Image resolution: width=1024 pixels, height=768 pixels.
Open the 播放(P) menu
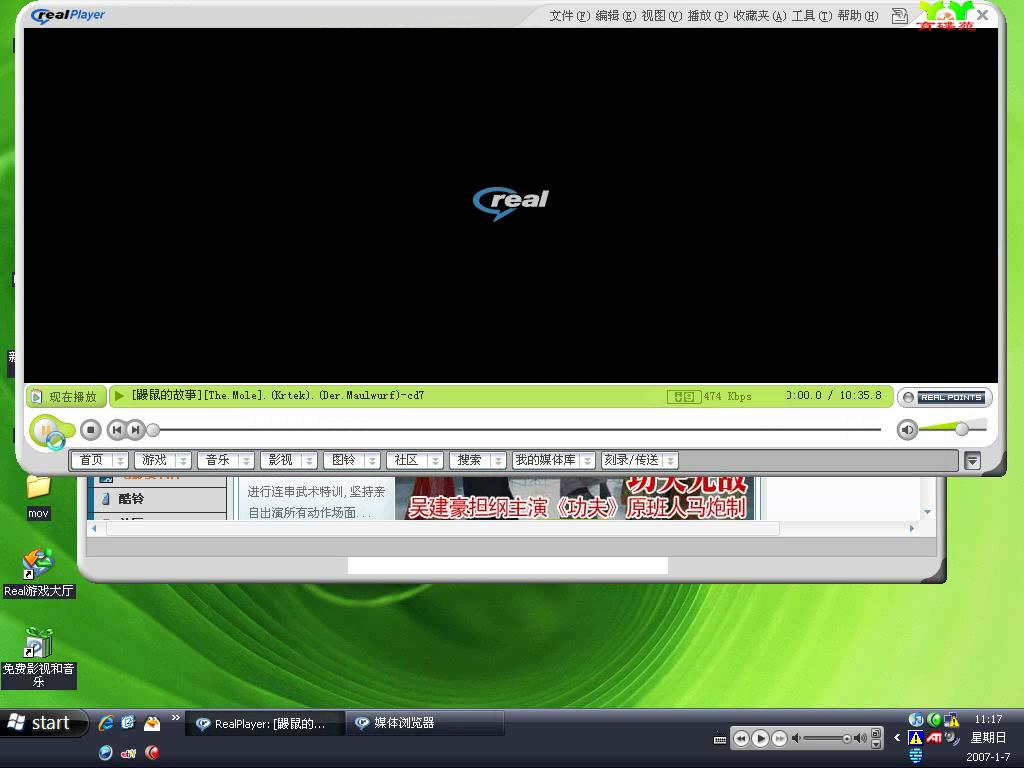coord(707,16)
